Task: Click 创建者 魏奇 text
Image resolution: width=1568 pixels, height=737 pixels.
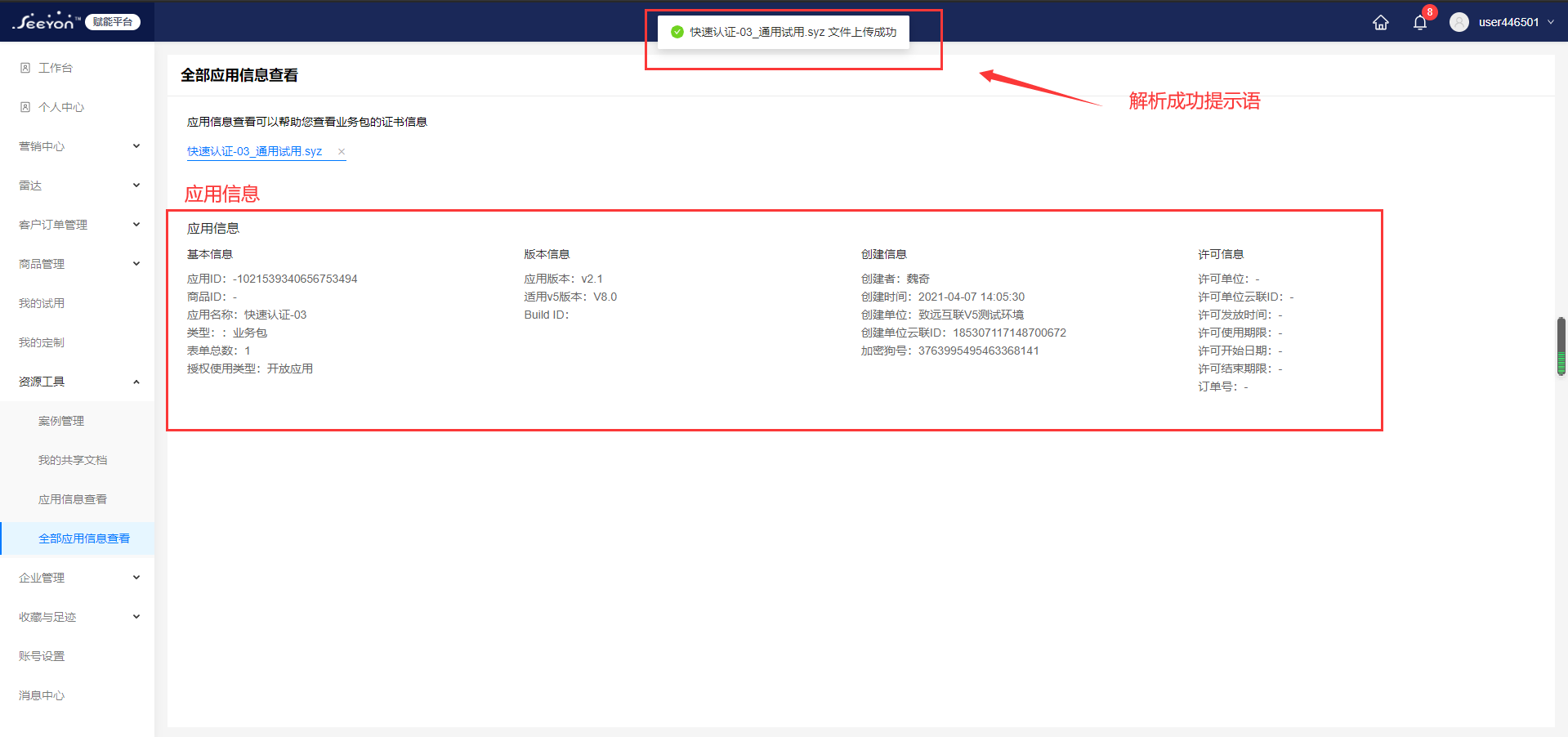Action: point(896,279)
